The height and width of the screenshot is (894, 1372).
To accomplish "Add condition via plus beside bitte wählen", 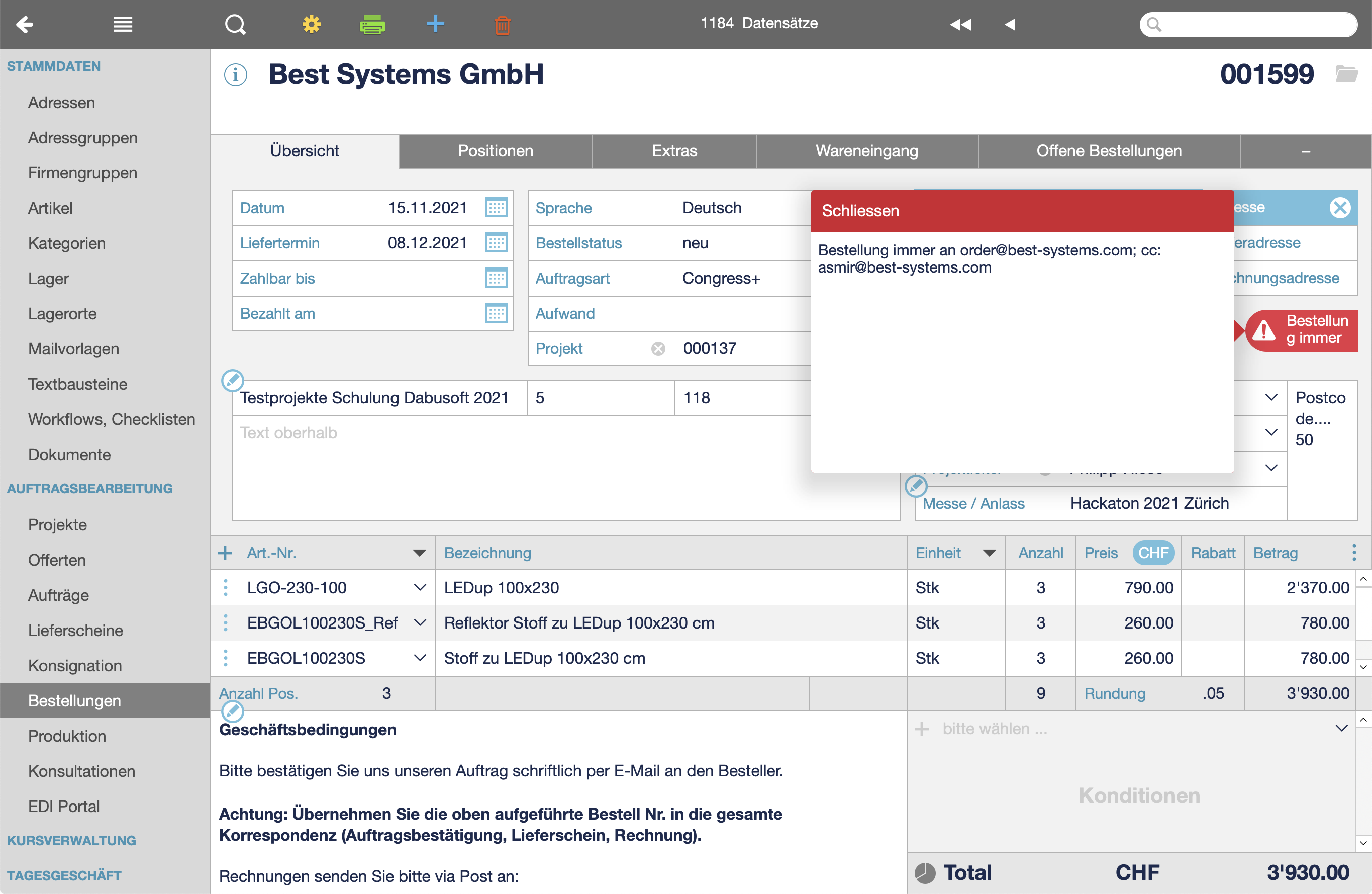I will [x=922, y=729].
